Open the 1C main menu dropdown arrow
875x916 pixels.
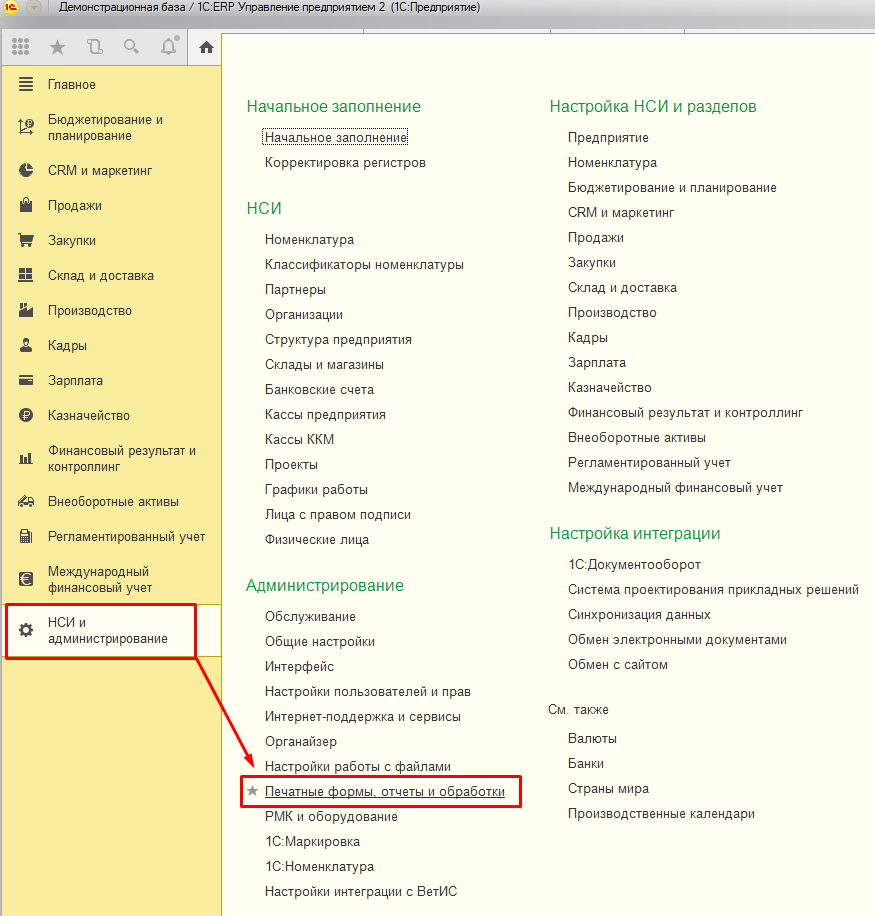(33, 8)
